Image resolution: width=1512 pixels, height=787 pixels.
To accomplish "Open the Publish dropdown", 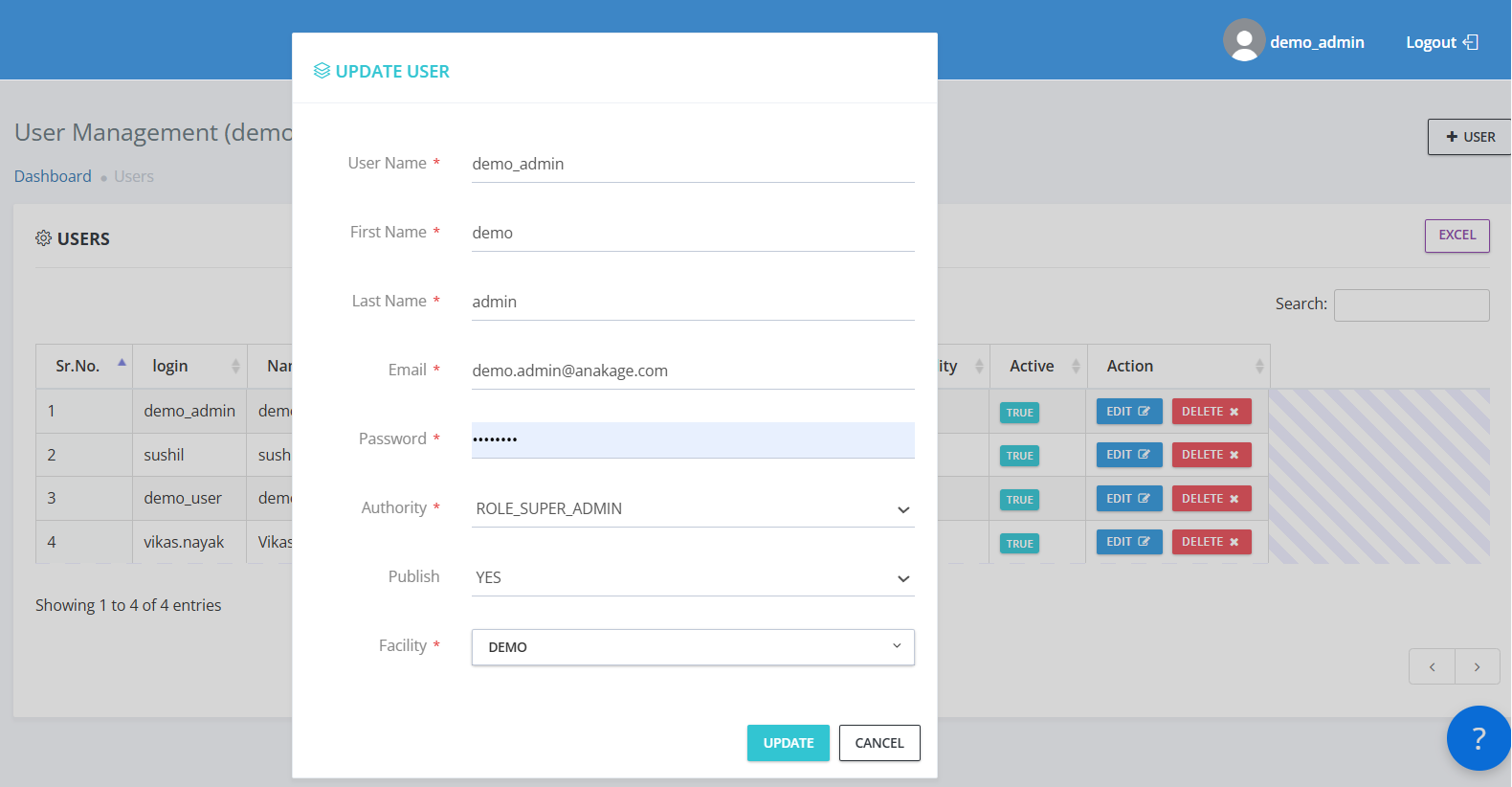I will 692,577.
